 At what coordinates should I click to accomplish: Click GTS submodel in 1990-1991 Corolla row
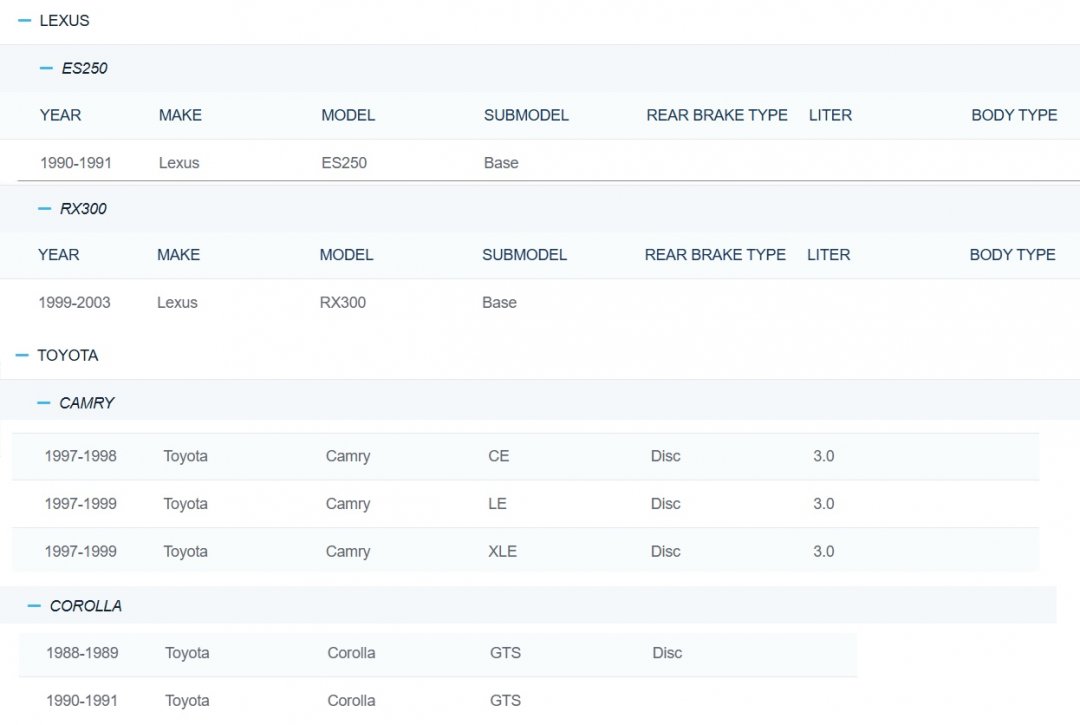pos(506,701)
